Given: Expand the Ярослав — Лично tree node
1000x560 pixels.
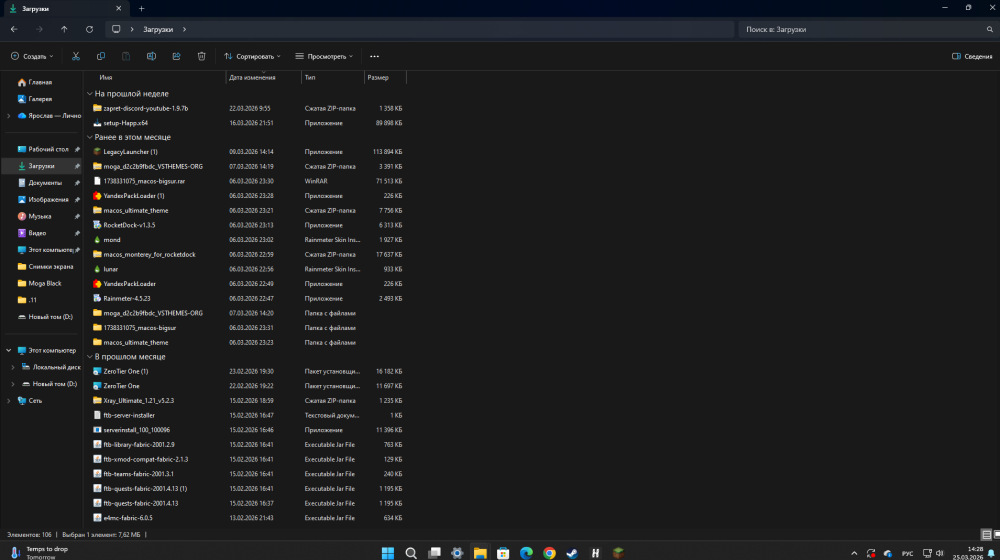Looking at the screenshot, I should [8, 116].
